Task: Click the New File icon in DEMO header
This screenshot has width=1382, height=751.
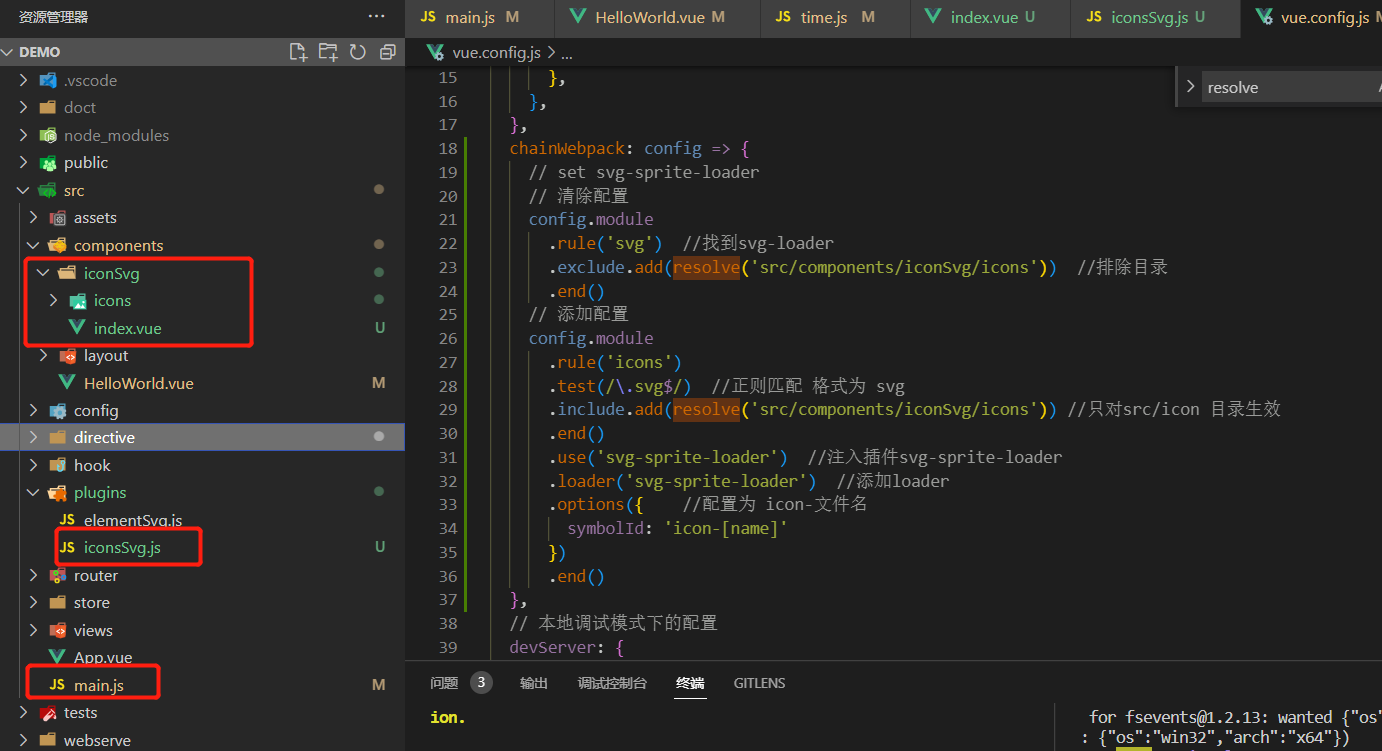Action: [x=298, y=52]
